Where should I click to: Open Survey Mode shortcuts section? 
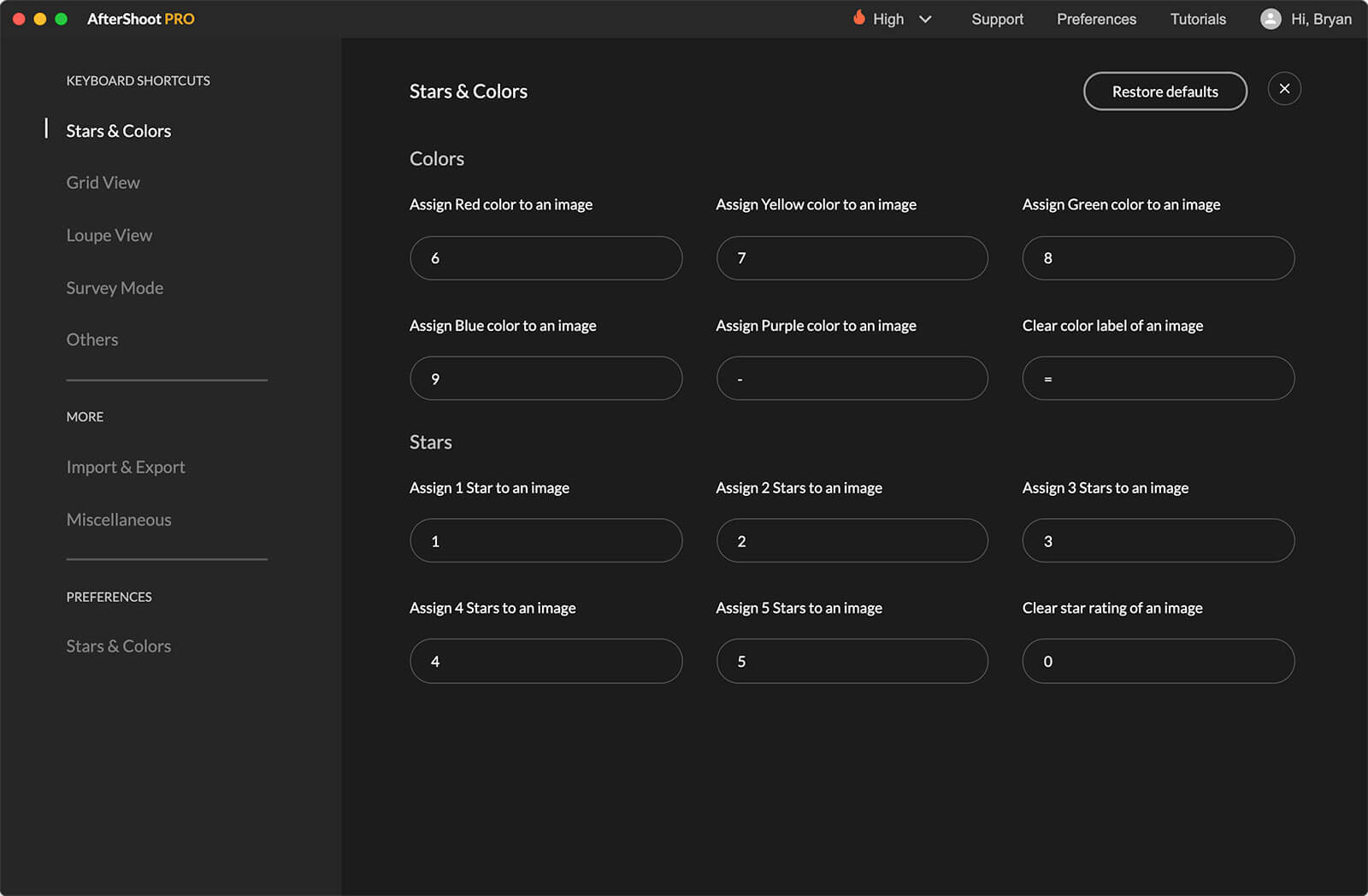pyautogui.click(x=115, y=288)
